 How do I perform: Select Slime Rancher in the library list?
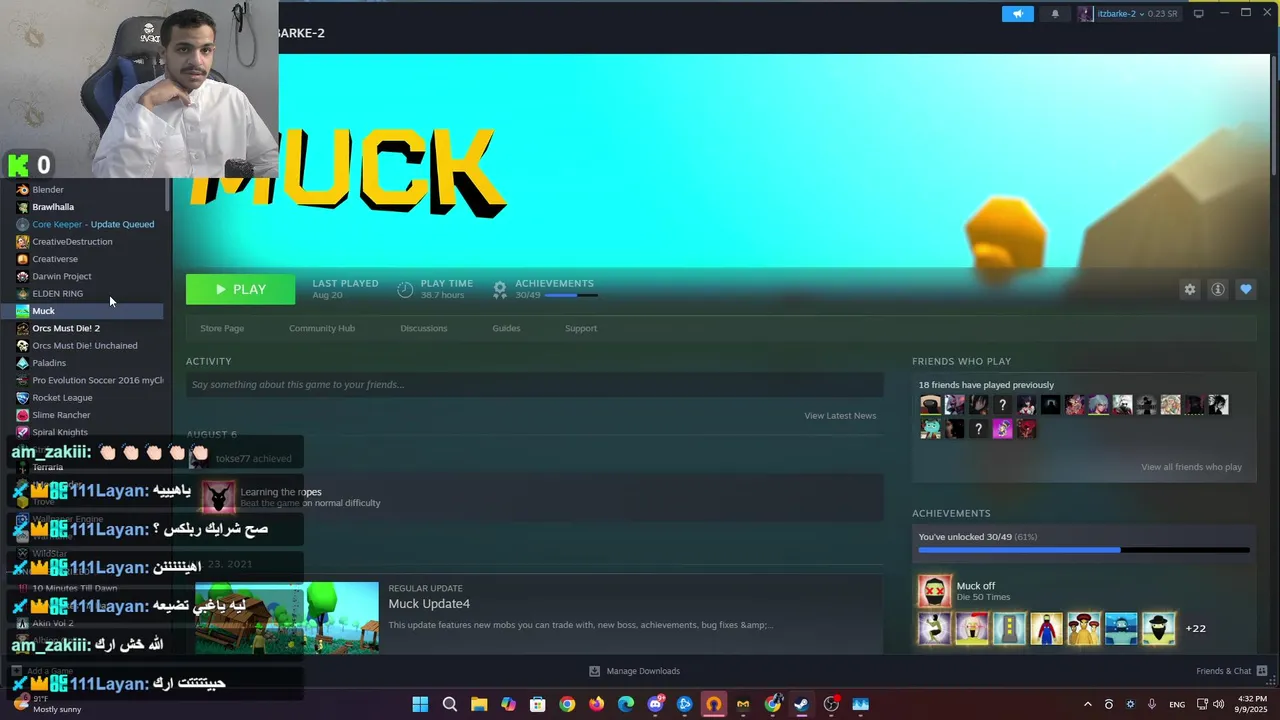pyautogui.click(x=61, y=415)
